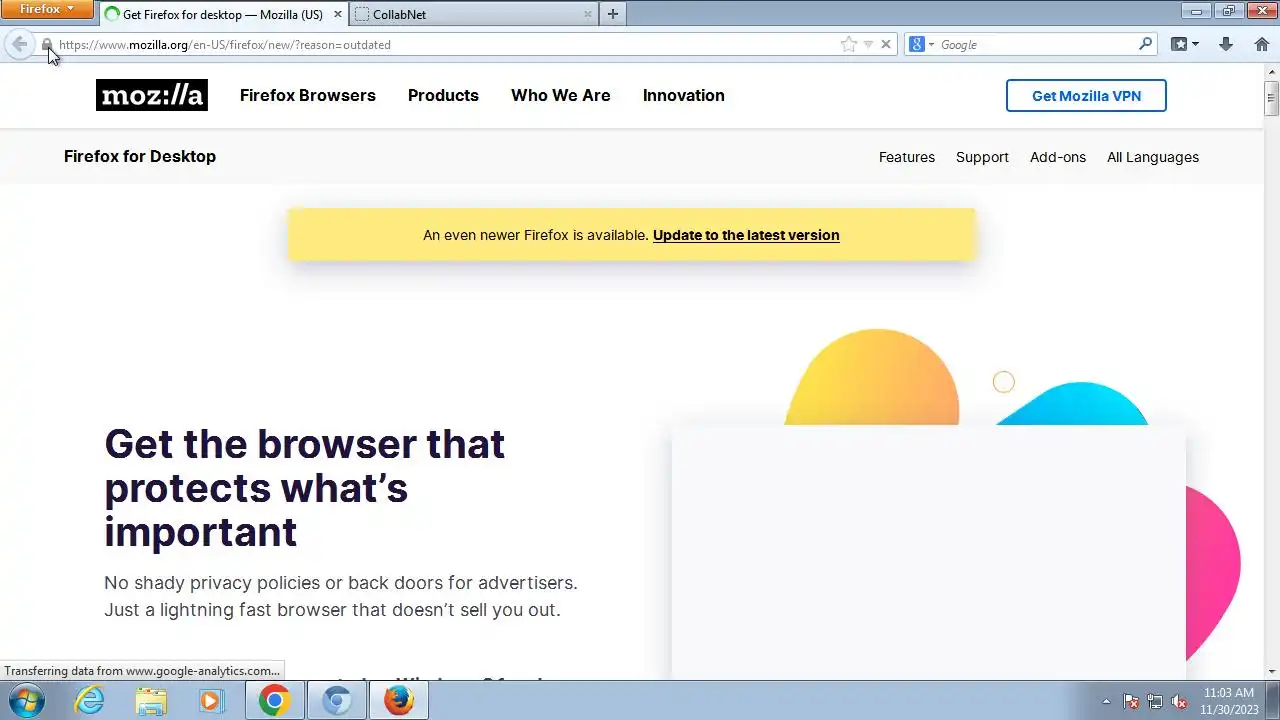The image size is (1280, 720).
Task: Click the Firefox for Desktop heading link
Action: 140,156
